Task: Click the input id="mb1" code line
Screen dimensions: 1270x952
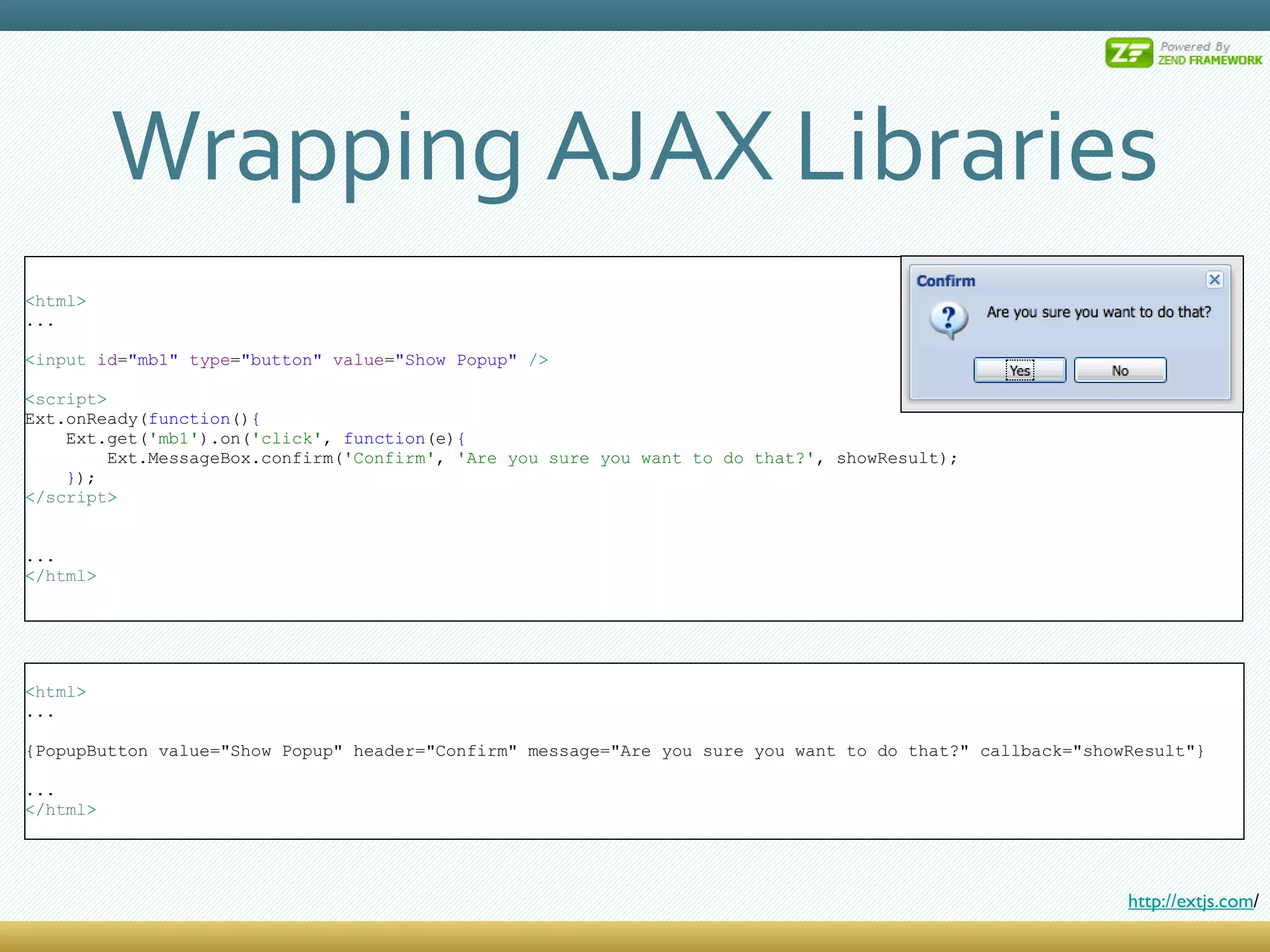Action: (x=286, y=360)
